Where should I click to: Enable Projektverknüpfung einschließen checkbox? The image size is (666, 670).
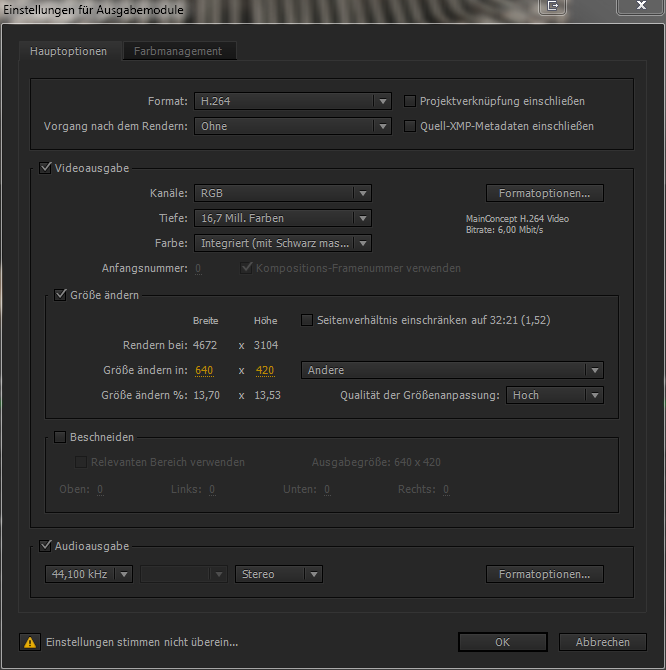(410, 101)
